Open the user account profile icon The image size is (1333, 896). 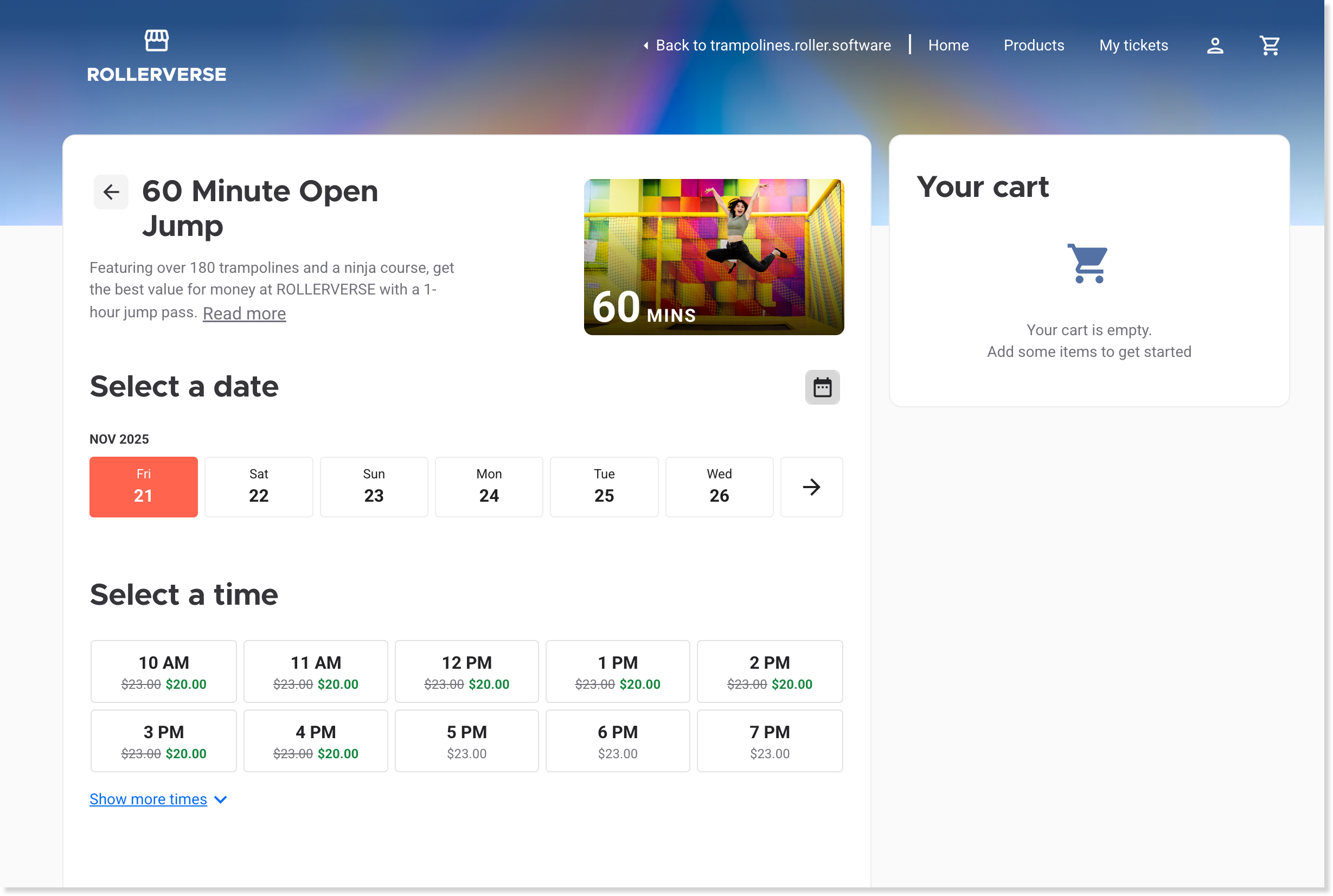point(1215,45)
